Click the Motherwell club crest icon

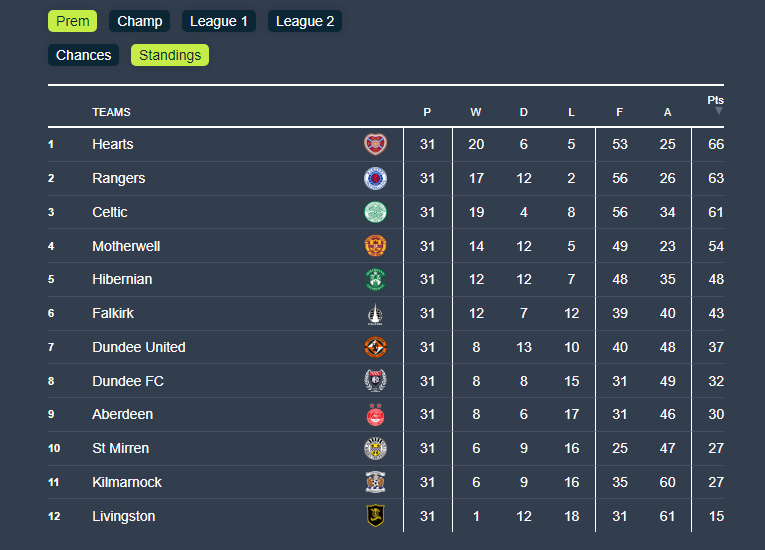pyautogui.click(x=375, y=246)
